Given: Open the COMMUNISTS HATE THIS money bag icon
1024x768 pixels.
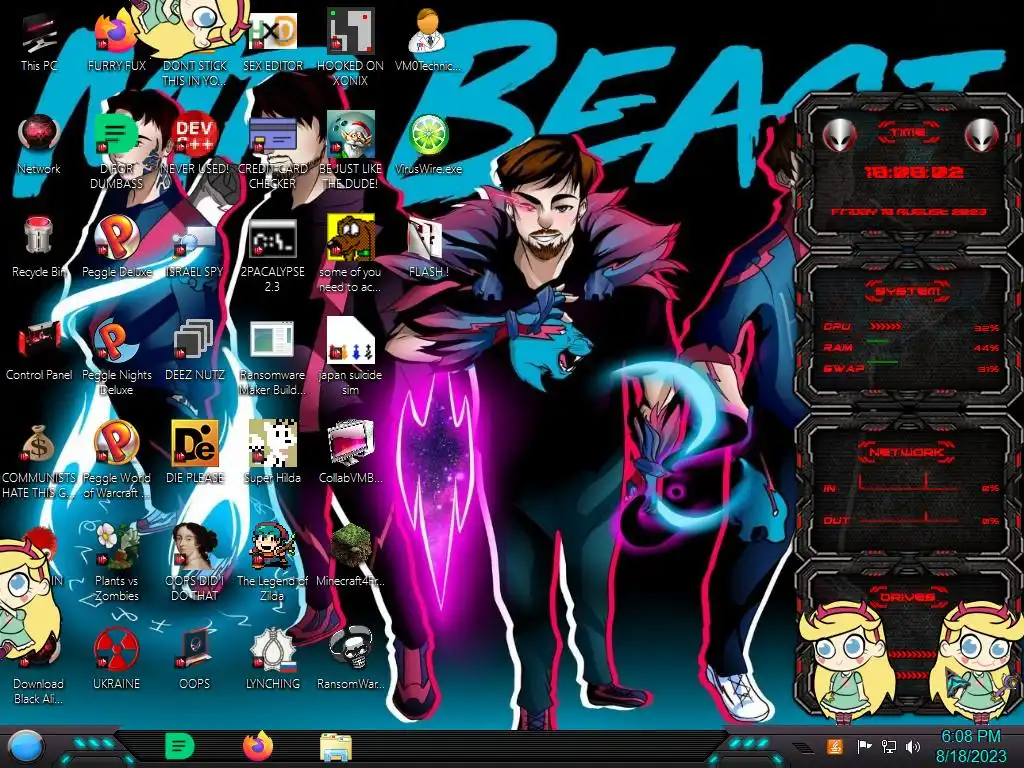Looking at the screenshot, I should pos(39,443).
